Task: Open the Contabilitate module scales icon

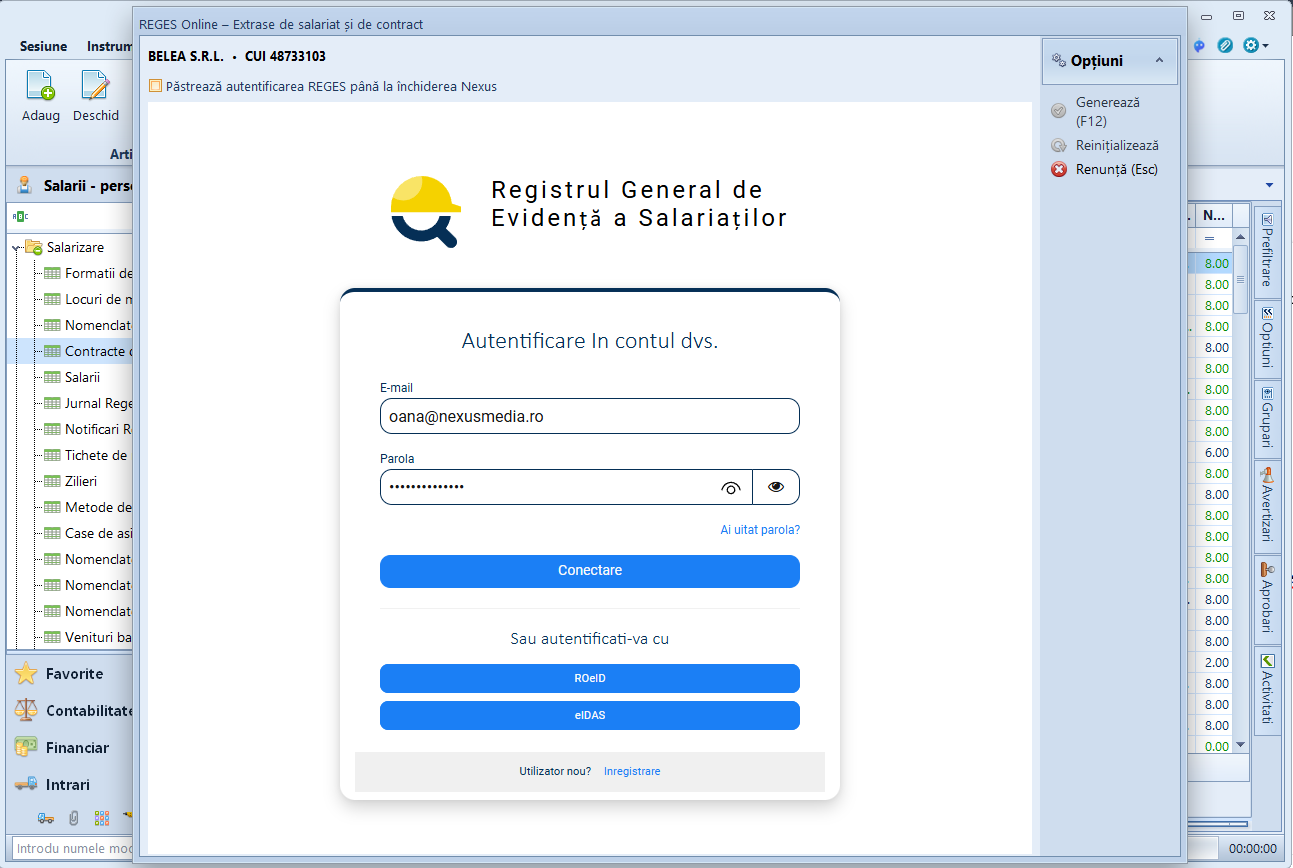Action: pyautogui.click(x=27, y=711)
